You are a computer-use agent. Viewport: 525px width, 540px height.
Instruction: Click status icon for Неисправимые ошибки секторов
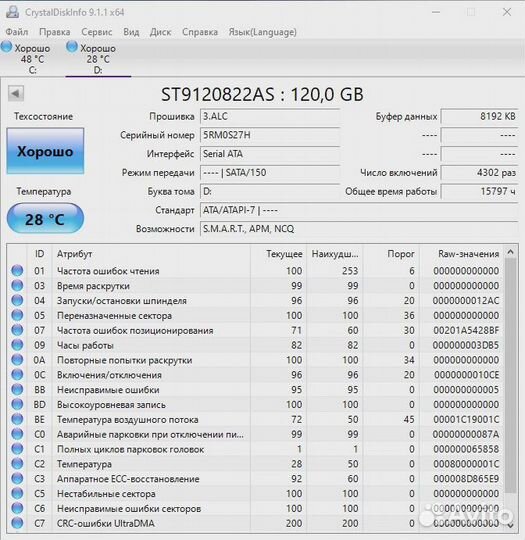coord(17,508)
